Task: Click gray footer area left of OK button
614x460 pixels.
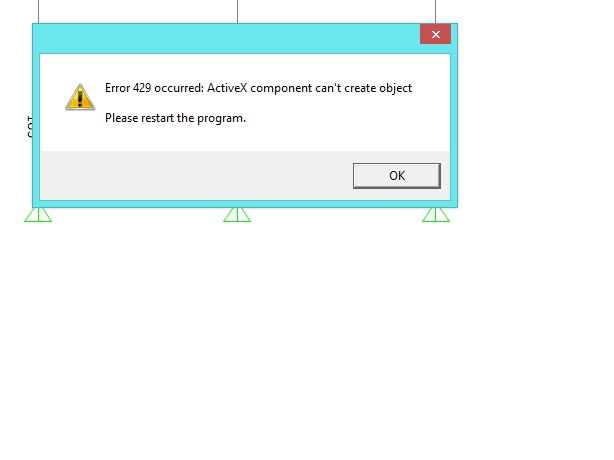Action: point(196,175)
